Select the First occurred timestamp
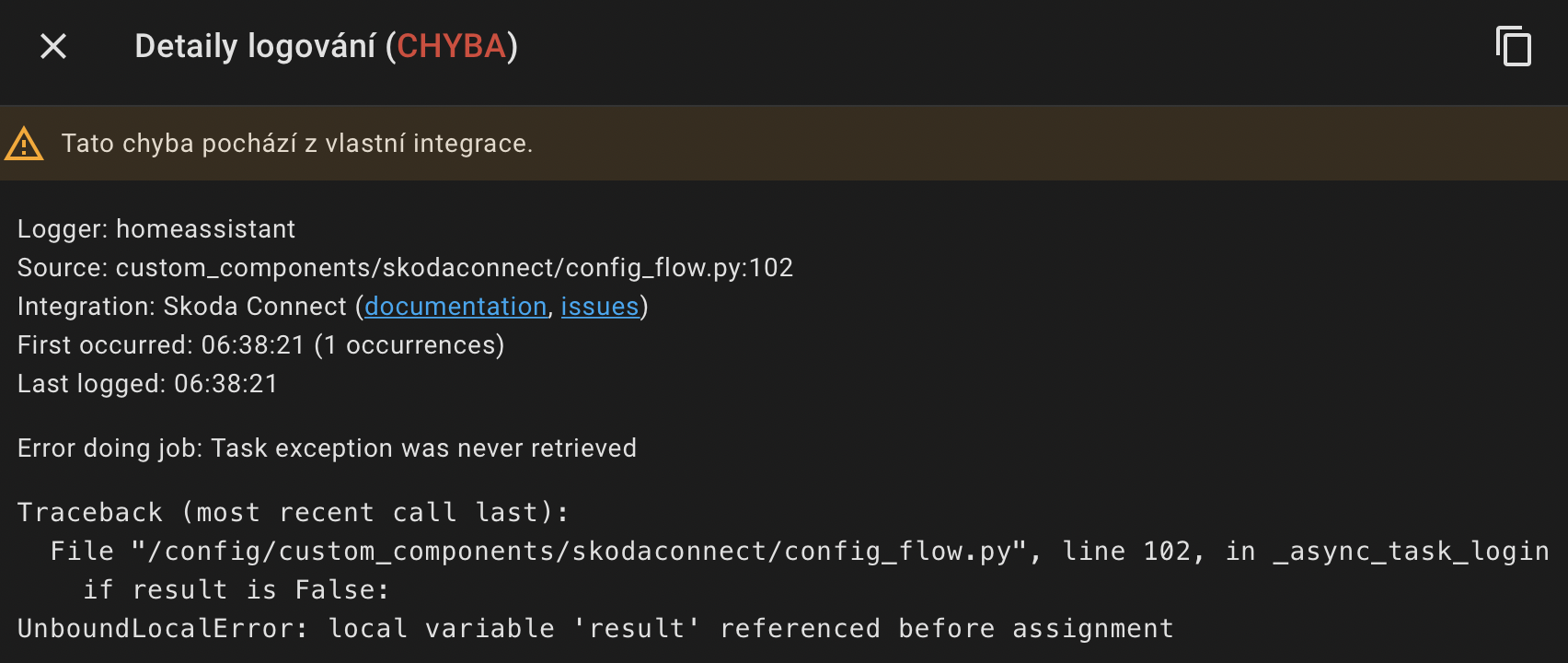Image resolution: width=1568 pixels, height=663 pixels. pyautogui.click(x=259, y=345)
